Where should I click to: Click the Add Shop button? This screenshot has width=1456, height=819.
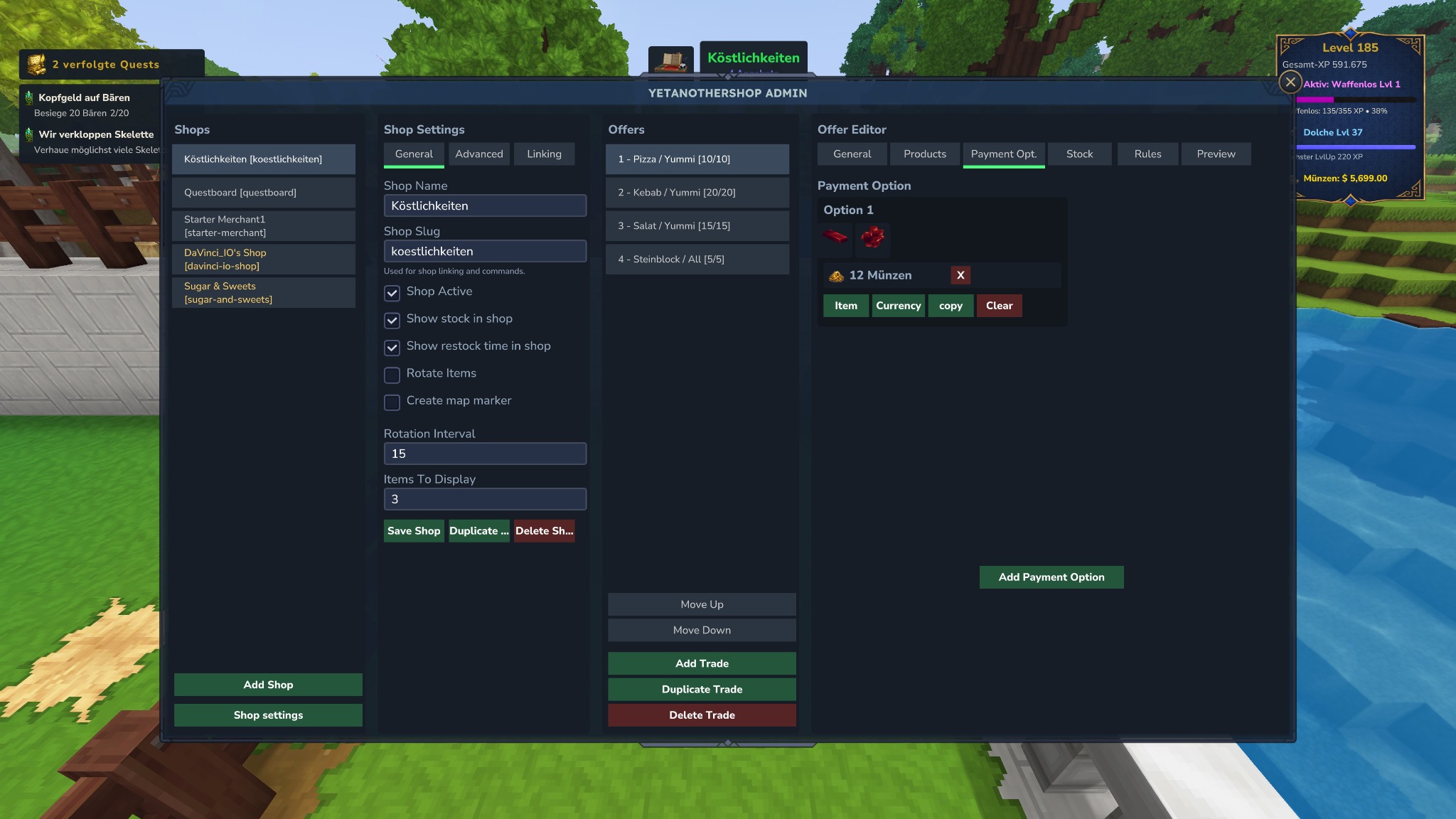point(268,685)
